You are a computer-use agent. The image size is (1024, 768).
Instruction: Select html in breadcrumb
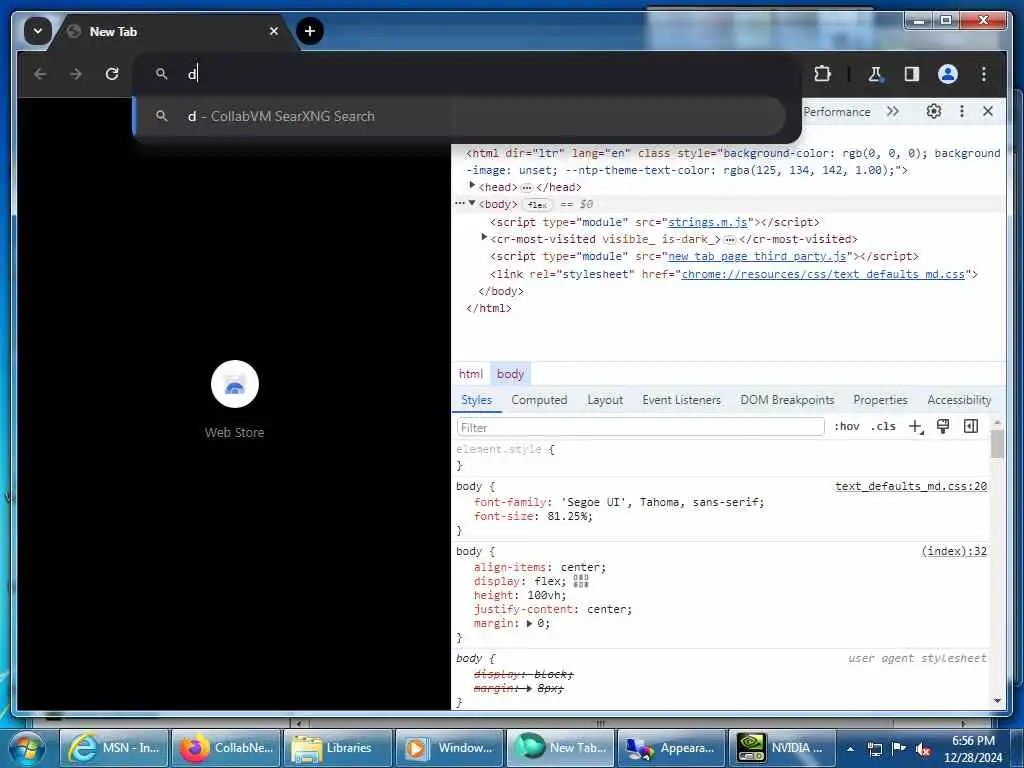[x=471, y=374]
